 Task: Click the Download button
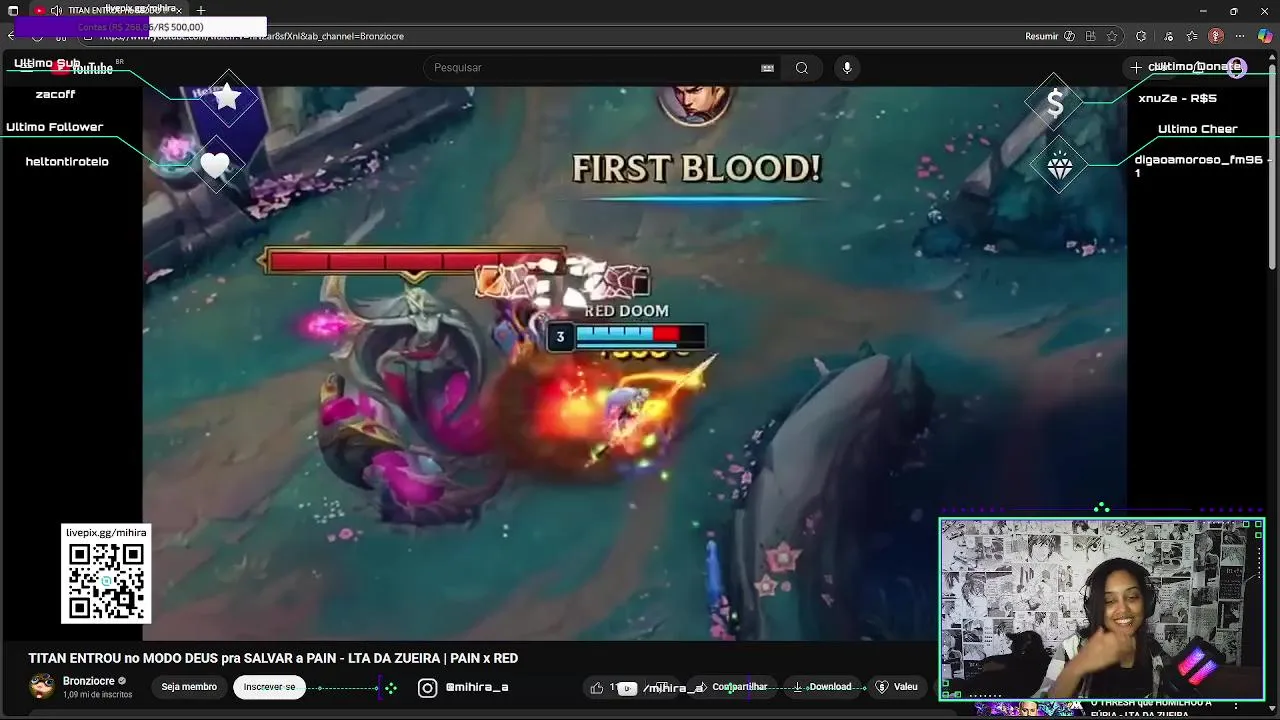tap(823, 687)
